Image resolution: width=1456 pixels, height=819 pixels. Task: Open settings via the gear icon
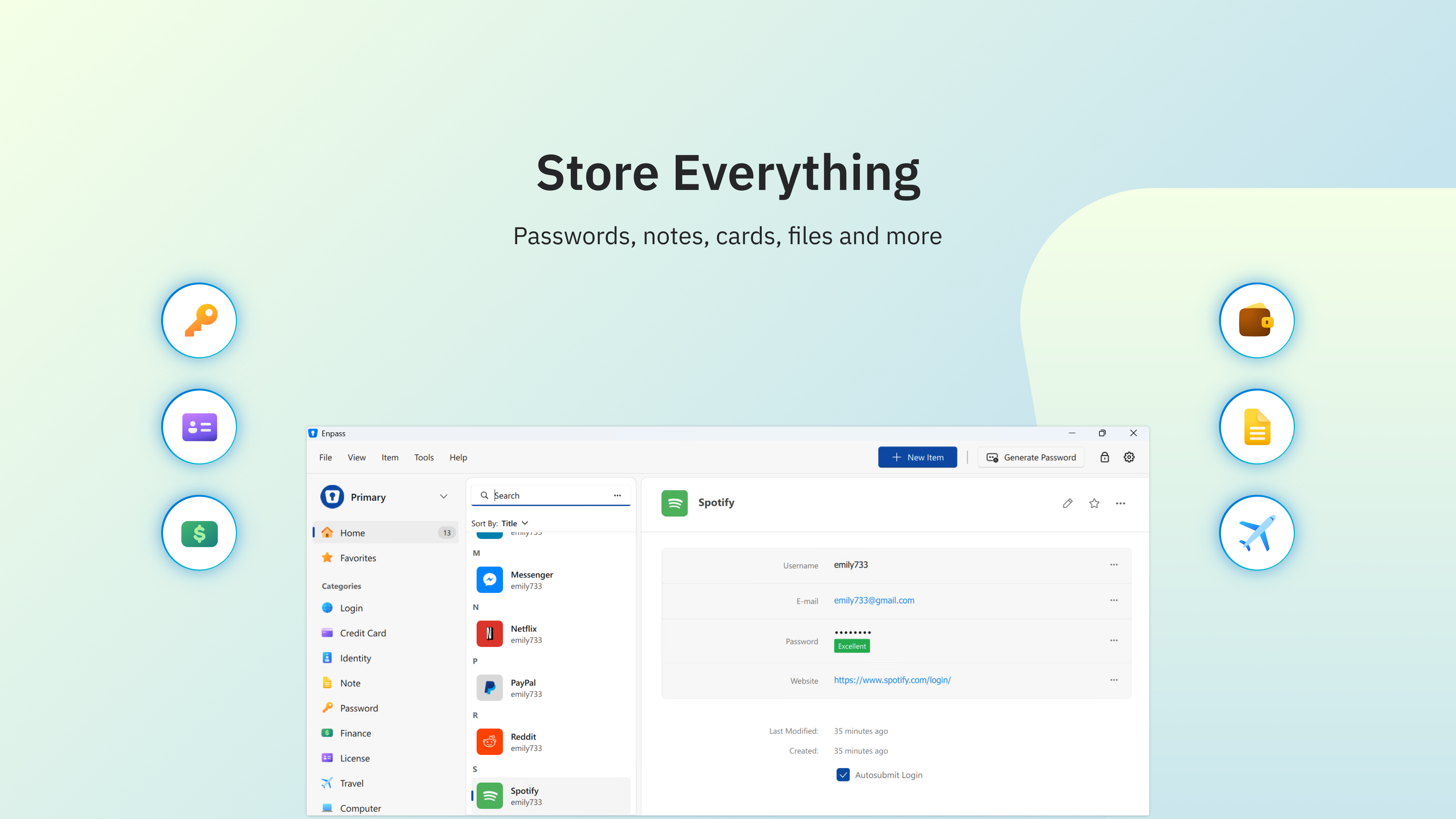point(1129,457)
